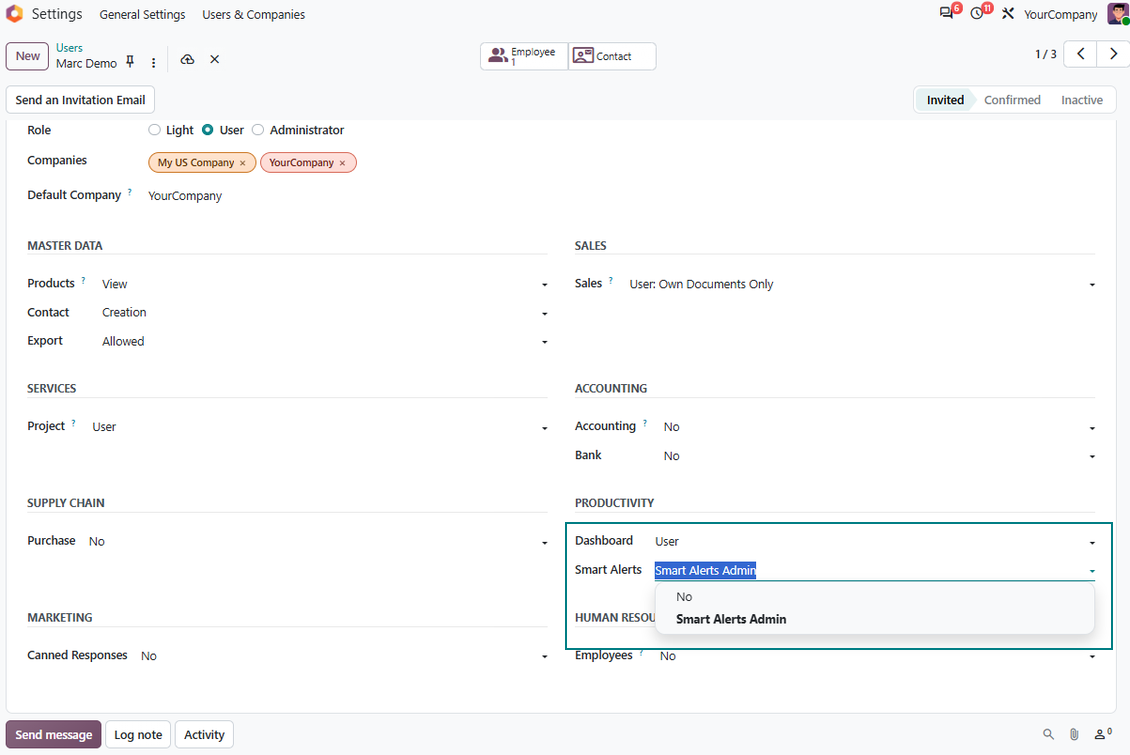Go to the previous user record
The image size is (1130, 755).
(x=1080, y=54)
